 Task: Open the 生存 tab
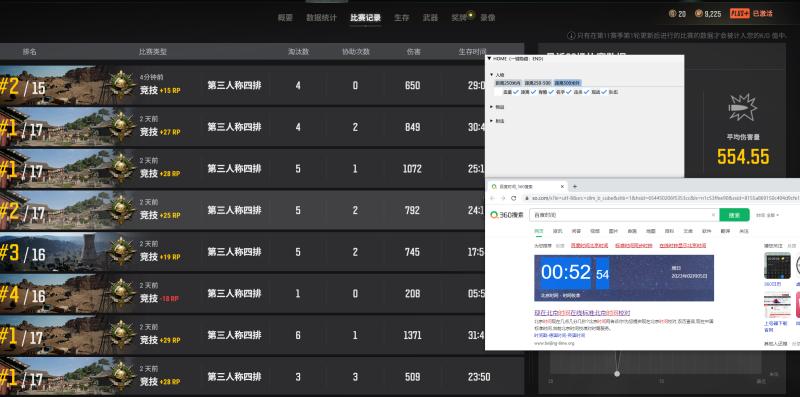402,17
